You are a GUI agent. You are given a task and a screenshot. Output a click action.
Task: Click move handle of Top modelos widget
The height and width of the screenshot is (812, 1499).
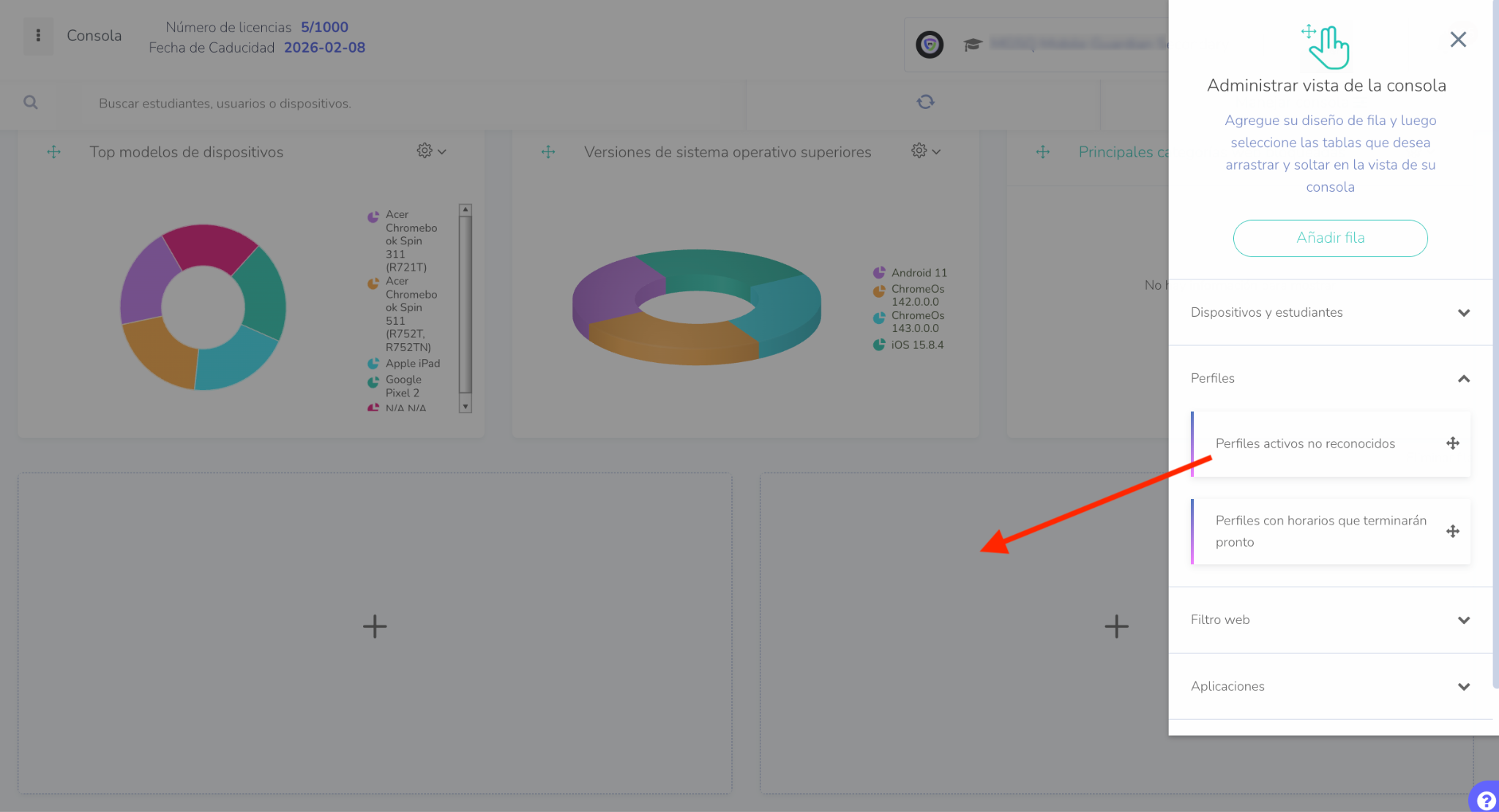54,152
